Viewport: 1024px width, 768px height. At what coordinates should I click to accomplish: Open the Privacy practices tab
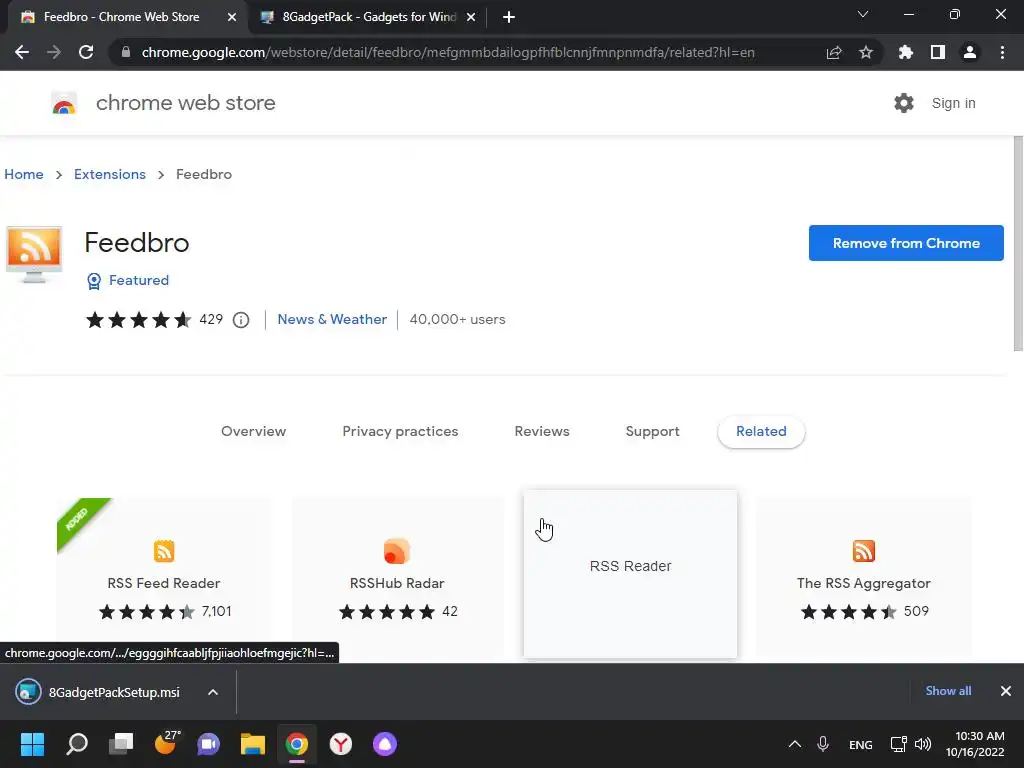[400, 431]
